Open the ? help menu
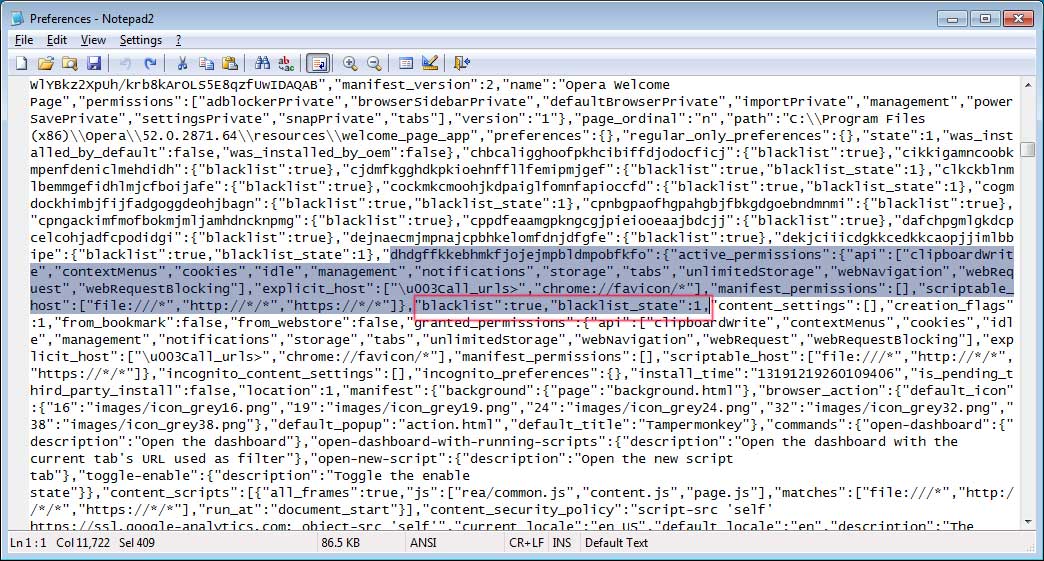 coord(178,40)
